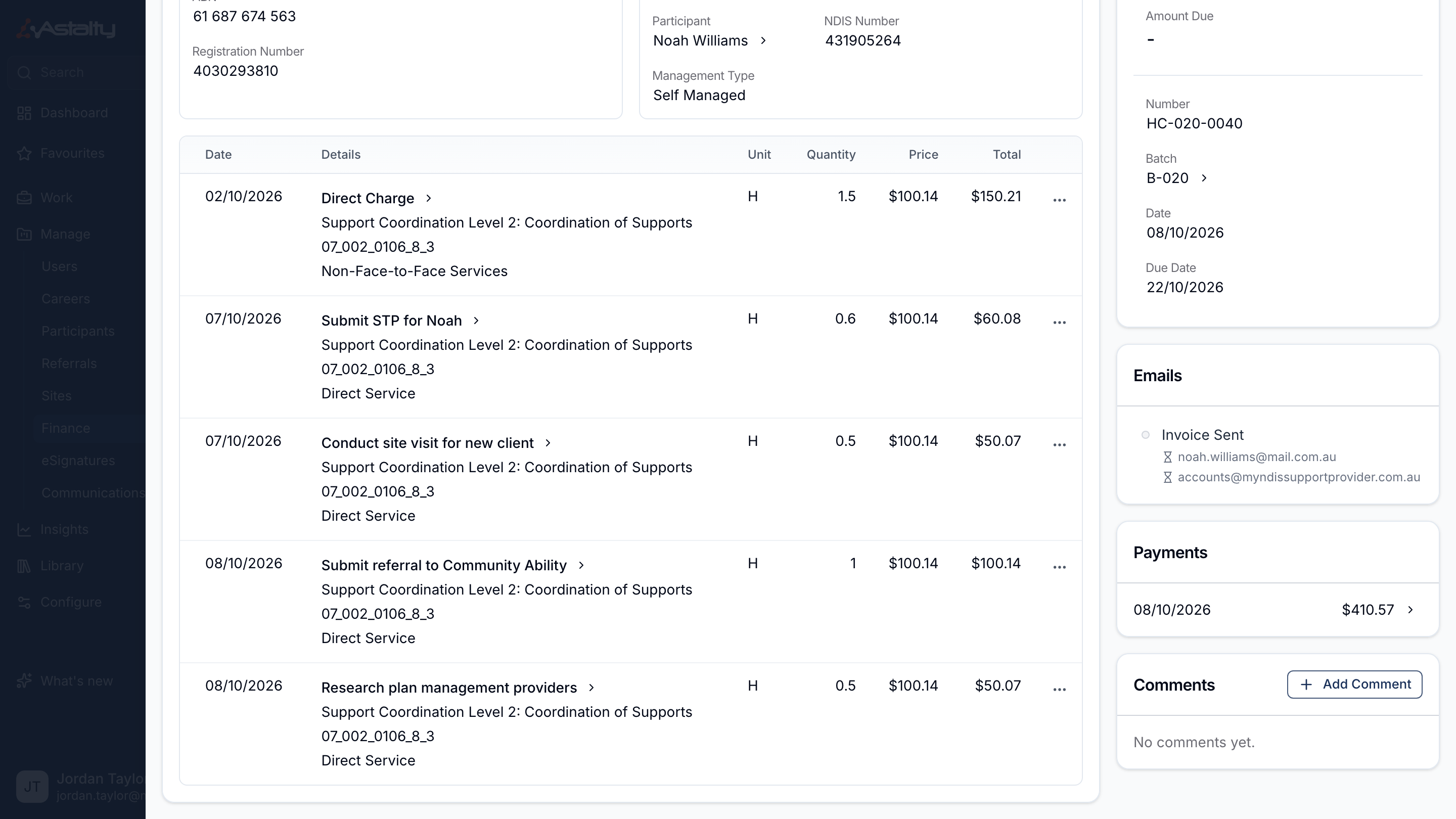Image resolution: width=1456 pixels, height=819 pixels.
Task: Click the Search field in sidebar
Action: tap(76, 72)
